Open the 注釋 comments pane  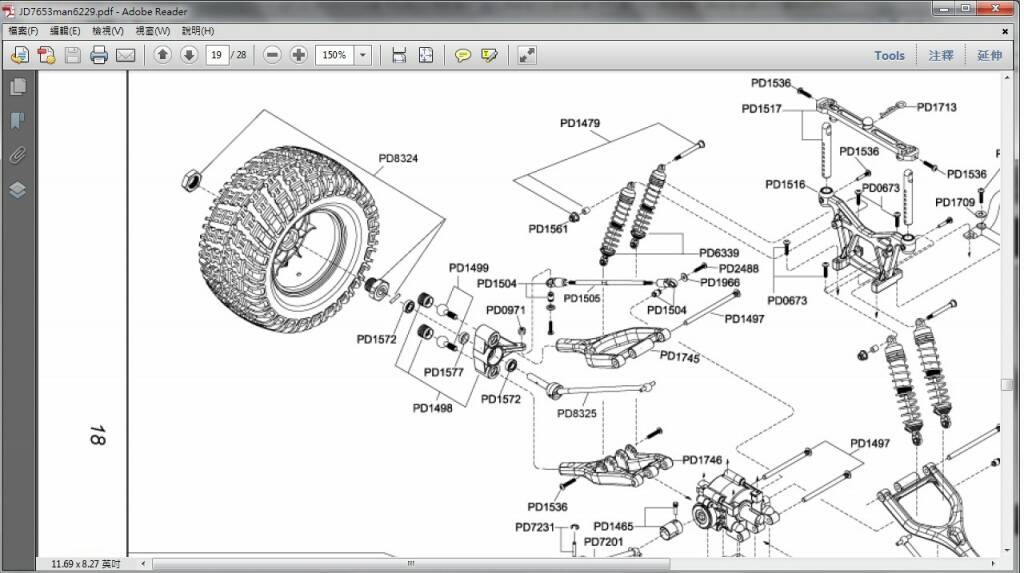pyautogui.click(x=941, y=56)
